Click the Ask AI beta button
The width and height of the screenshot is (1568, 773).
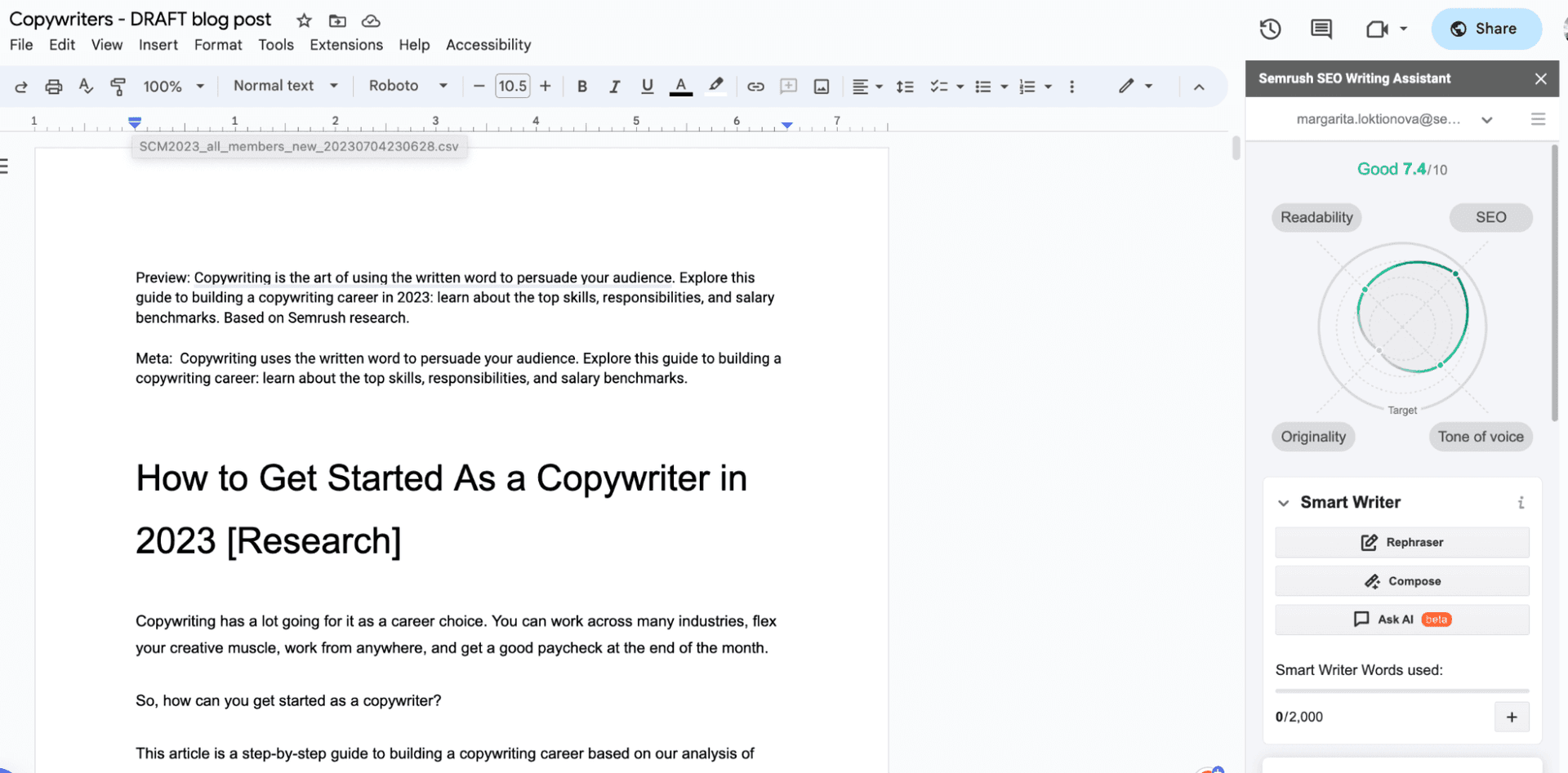1402,620
